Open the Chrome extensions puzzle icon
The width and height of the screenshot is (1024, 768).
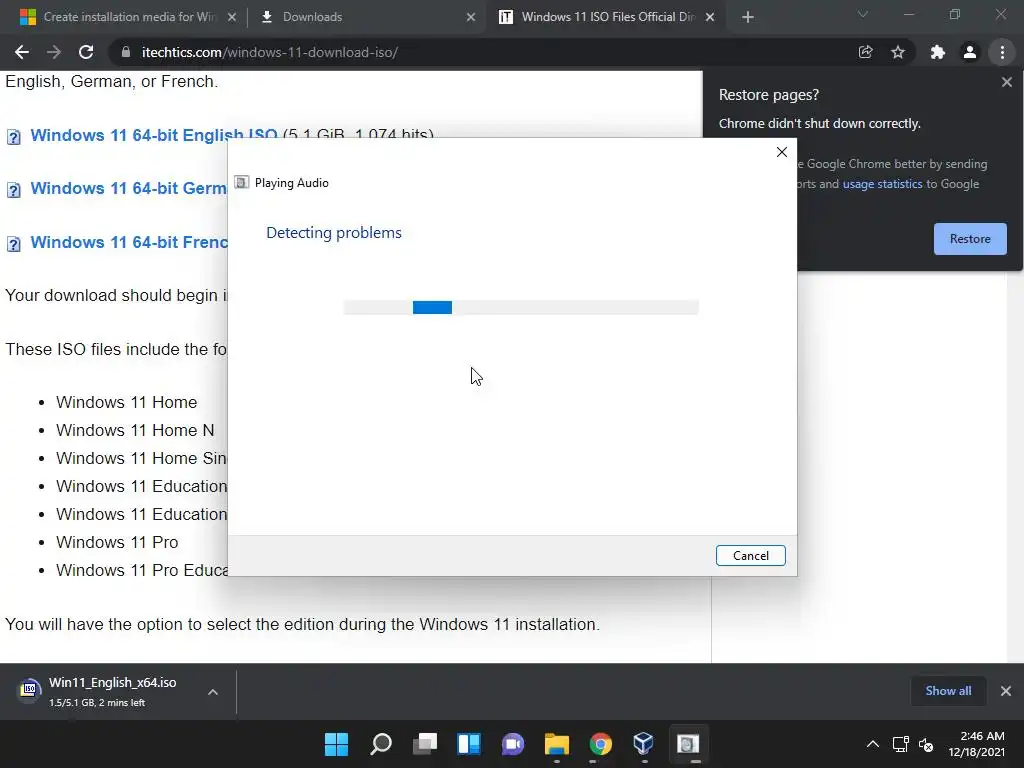(x=937, y=52)
